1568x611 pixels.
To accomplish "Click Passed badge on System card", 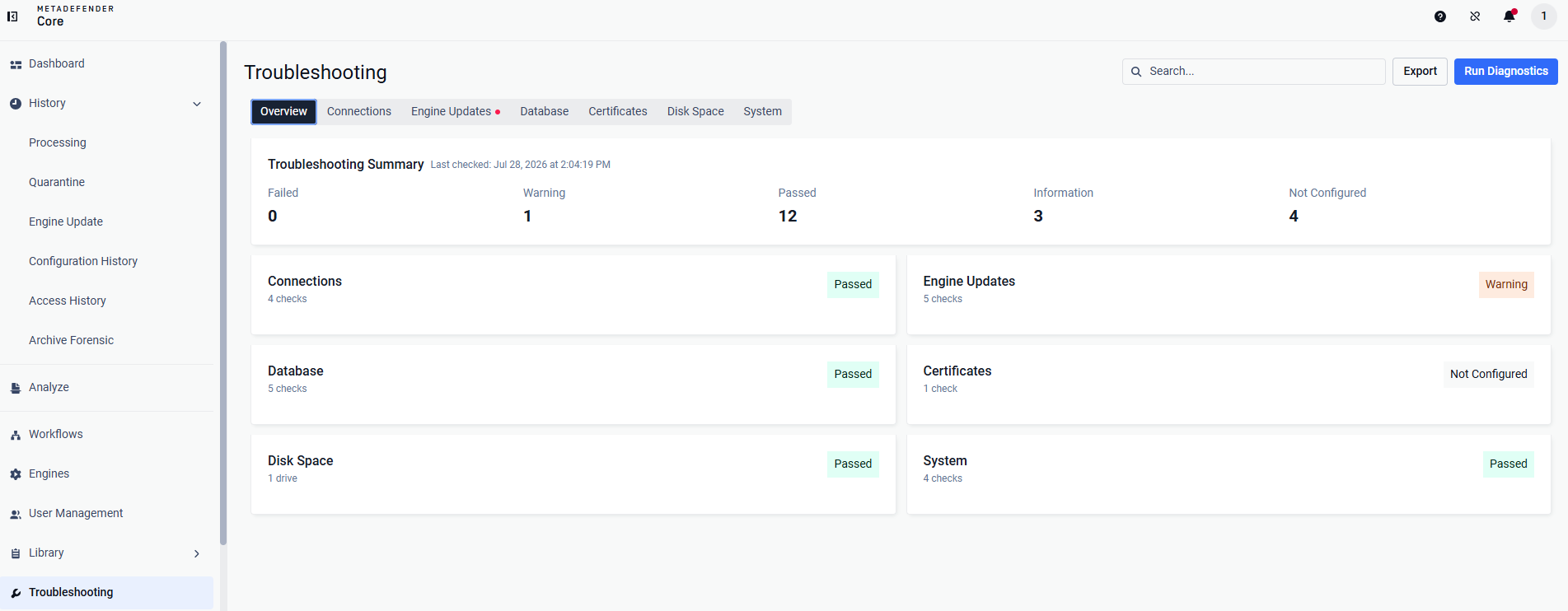I will click(1509, 464).
